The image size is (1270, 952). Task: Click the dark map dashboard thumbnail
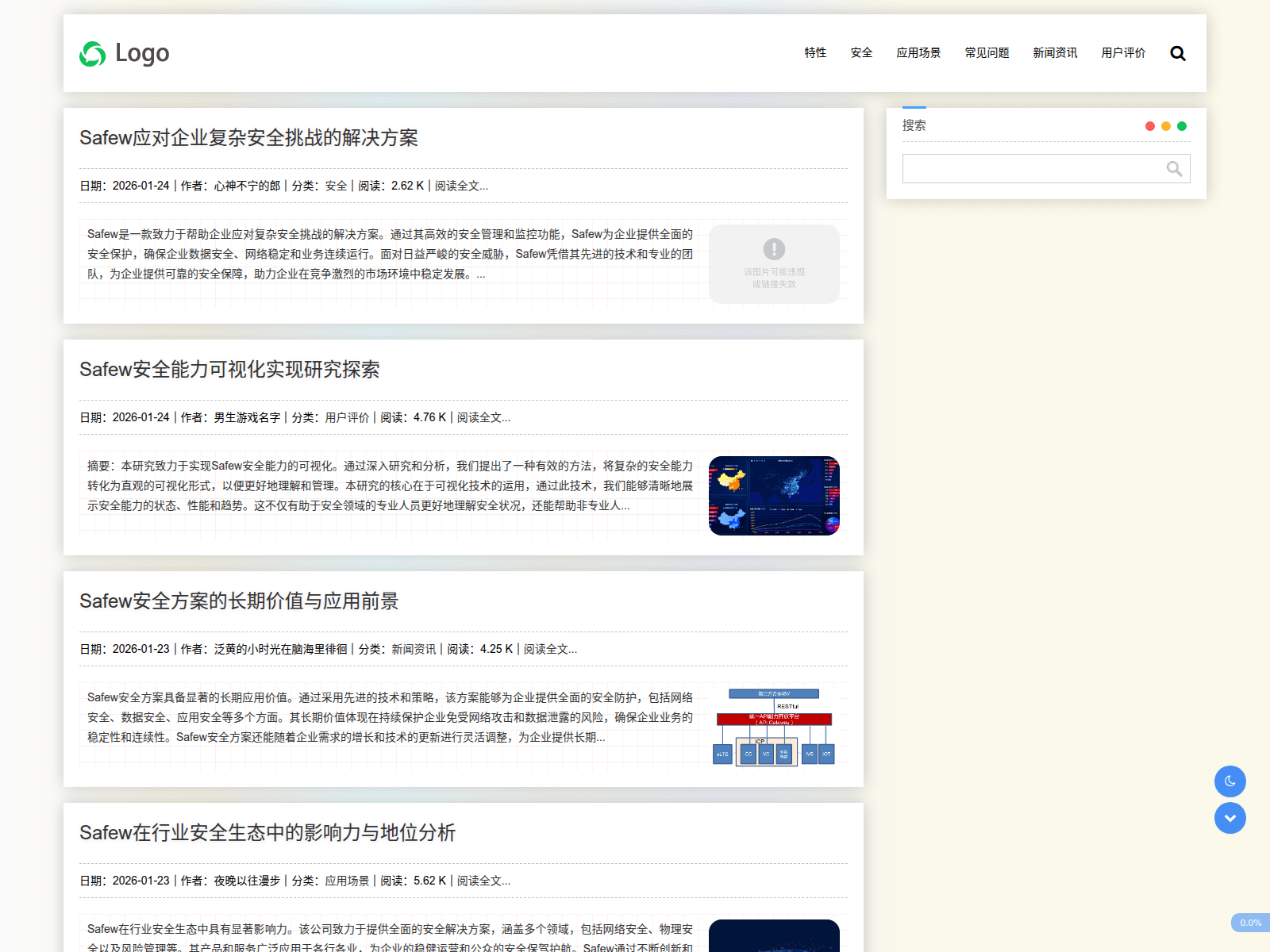pyautogui.click(x=774, y=496)
